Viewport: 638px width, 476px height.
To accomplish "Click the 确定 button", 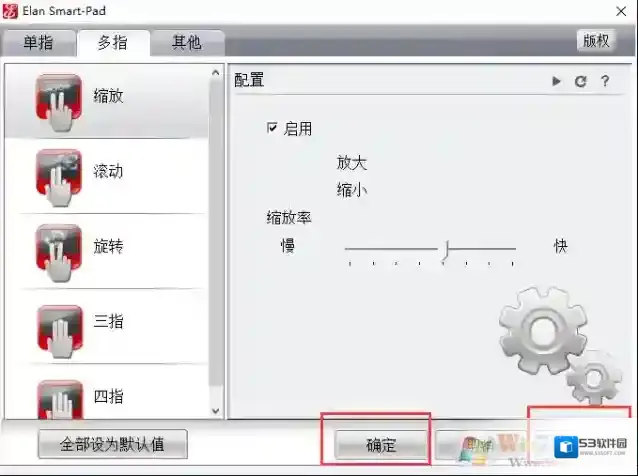I will tap(380, 445).
